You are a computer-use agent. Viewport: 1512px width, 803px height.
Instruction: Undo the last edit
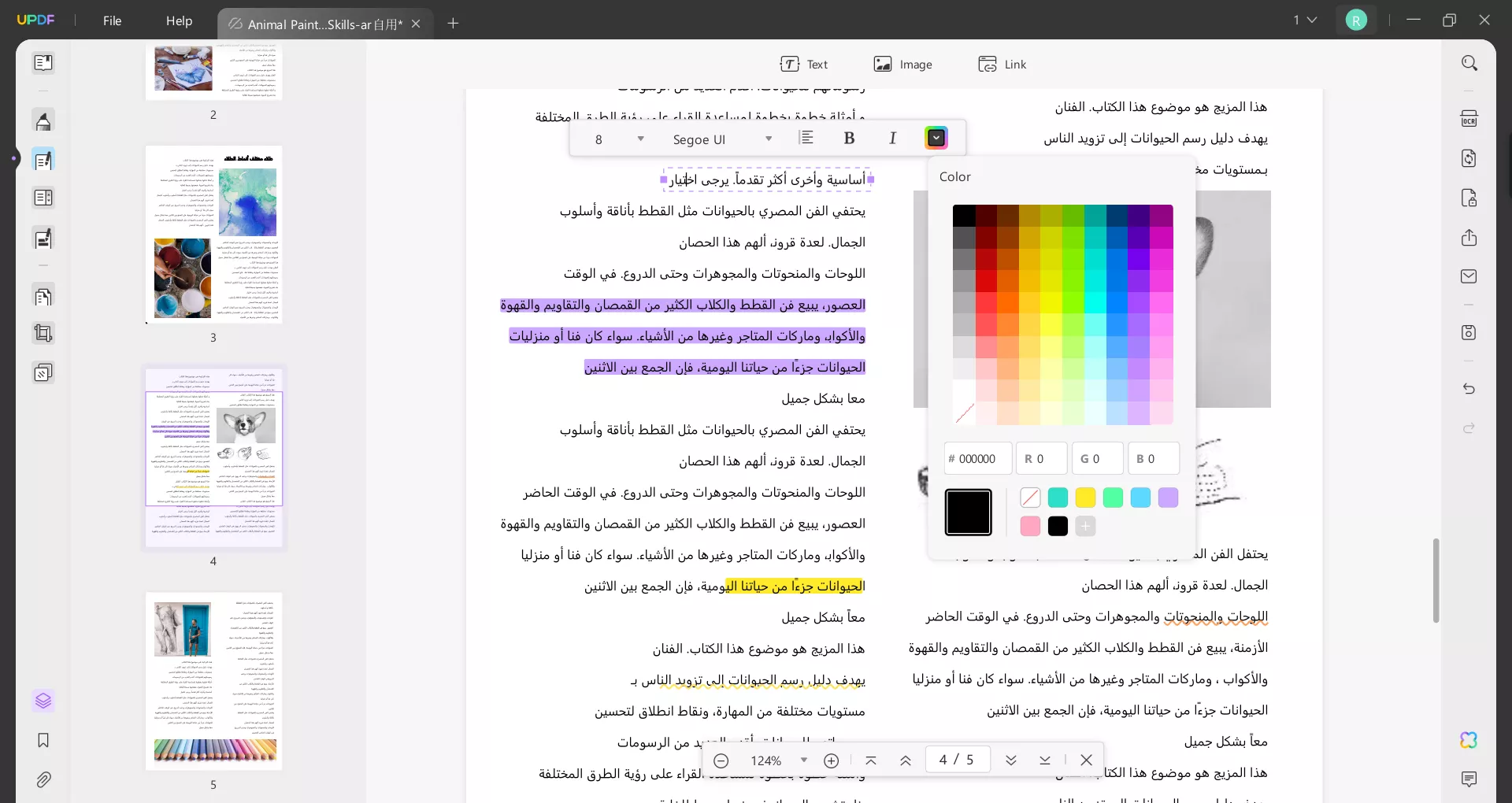click(x=1468, y=390)
